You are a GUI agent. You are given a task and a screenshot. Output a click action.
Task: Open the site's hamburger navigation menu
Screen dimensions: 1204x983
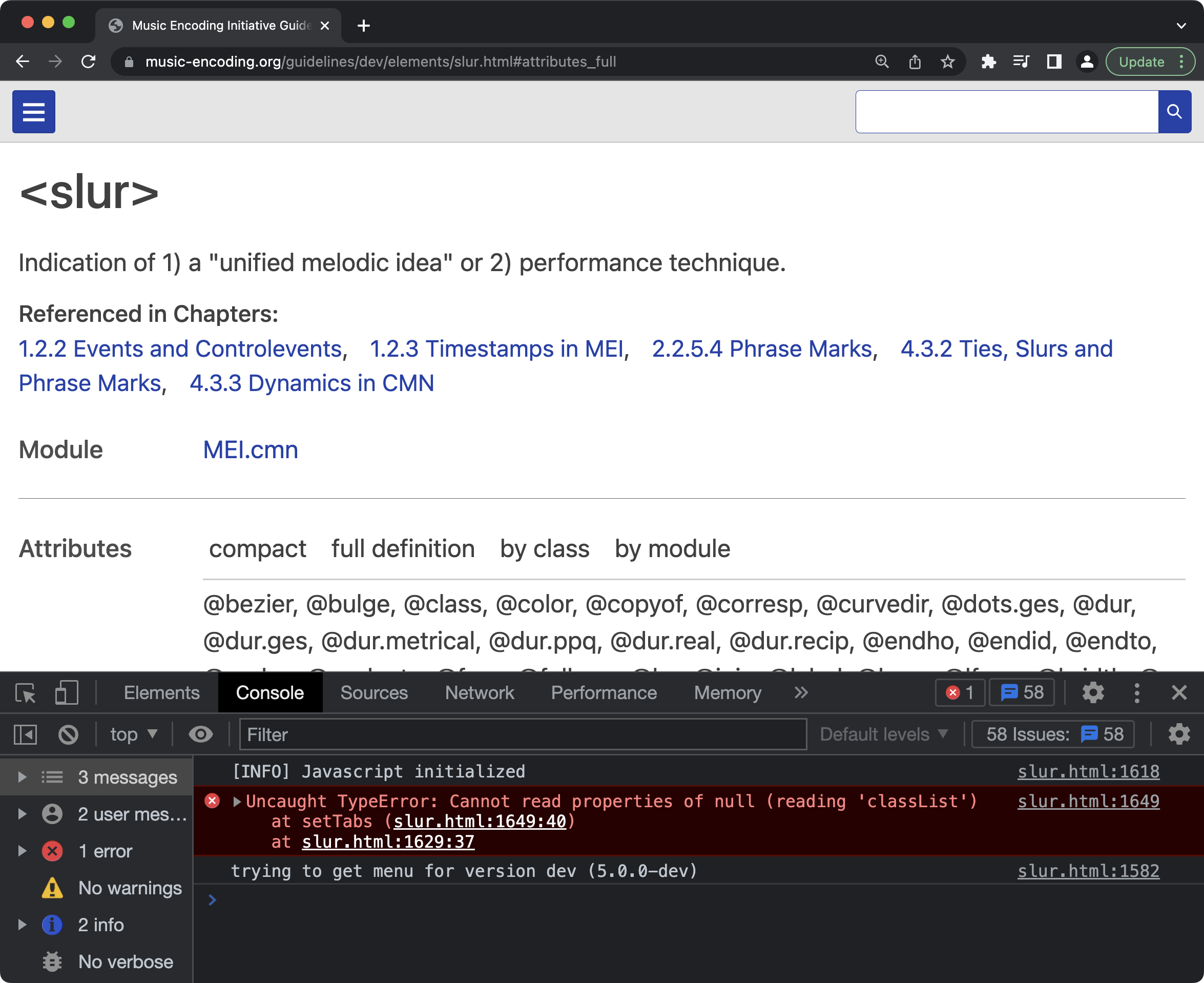click(x=33, y=112)
